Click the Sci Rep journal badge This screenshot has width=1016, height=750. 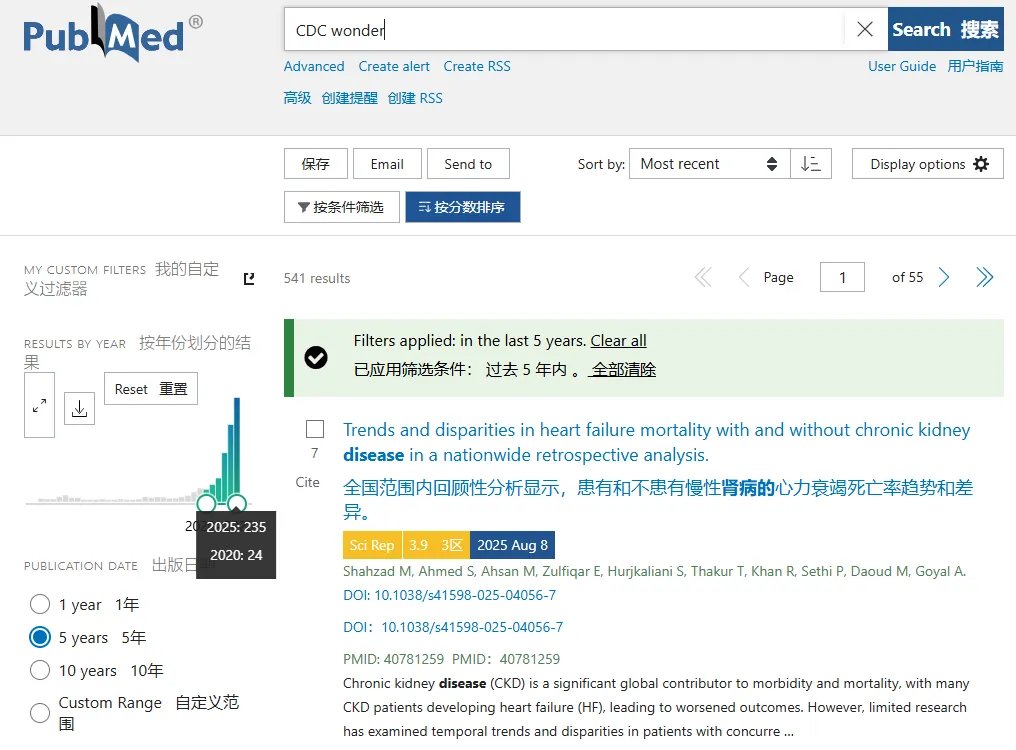tap(372, 545)
